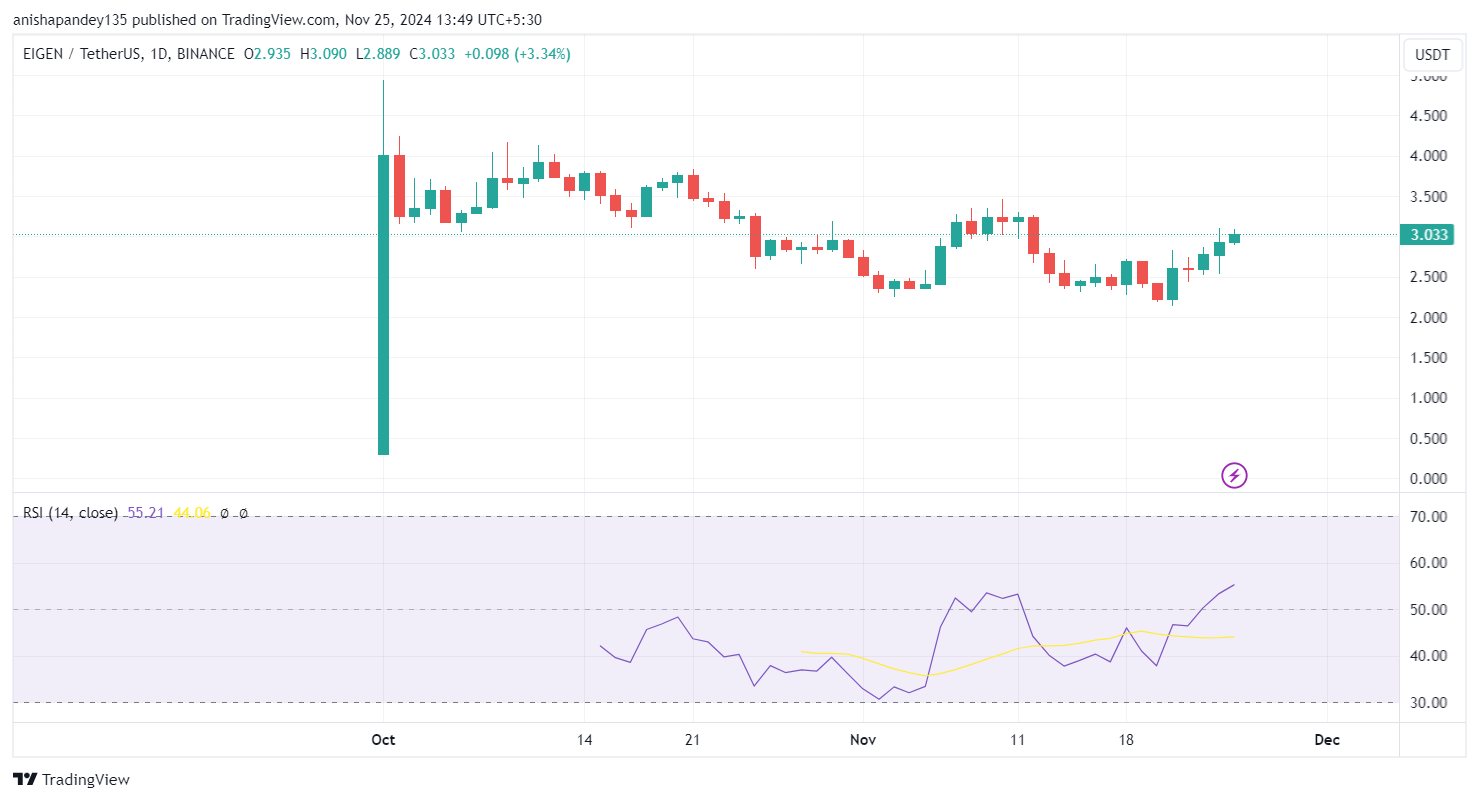Click the 18 date label on time axis
The image size is (1479, 801).
pyautogui.click(x=1126, y=740)
